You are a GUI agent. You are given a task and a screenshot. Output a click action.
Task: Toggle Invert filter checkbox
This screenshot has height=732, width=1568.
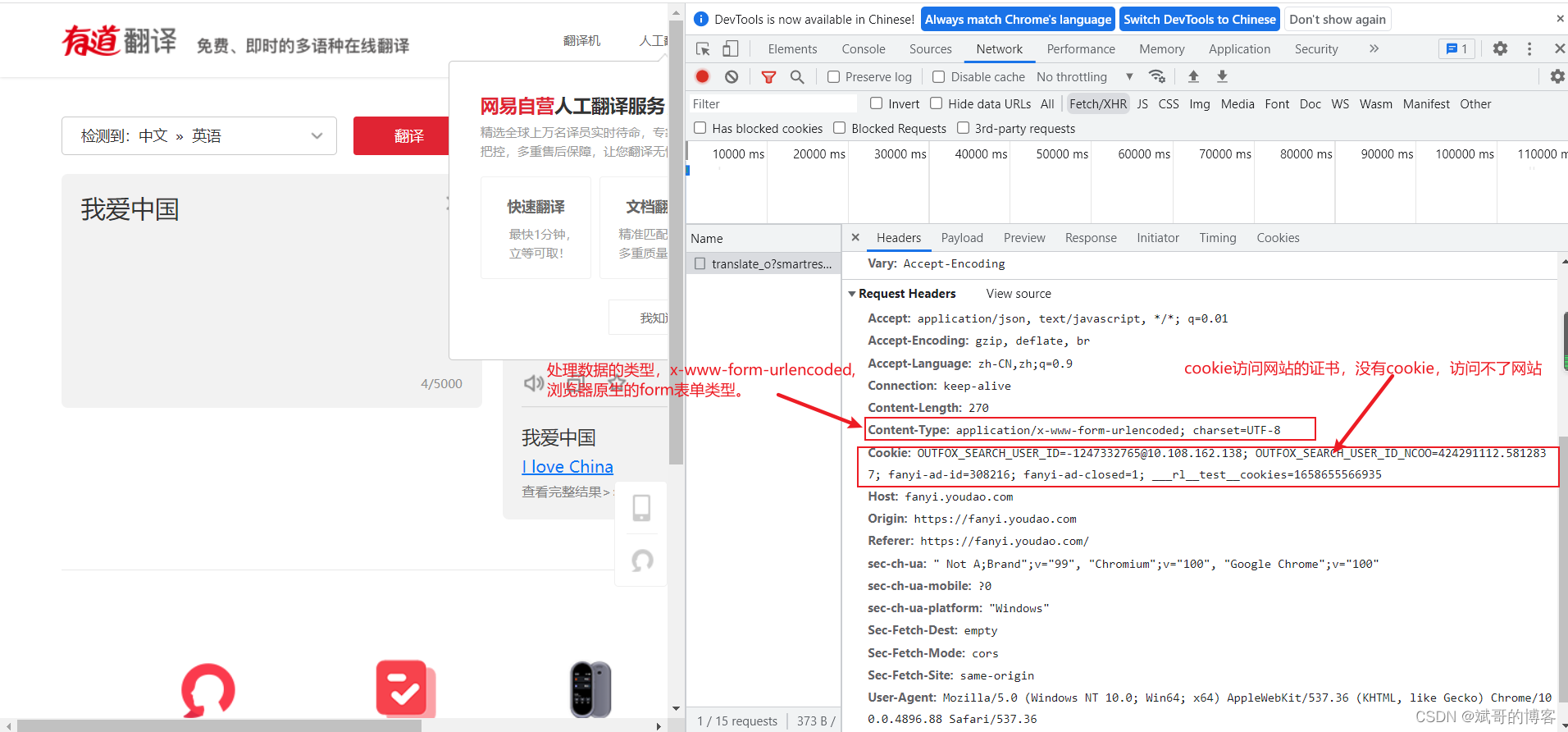(876, 103)
